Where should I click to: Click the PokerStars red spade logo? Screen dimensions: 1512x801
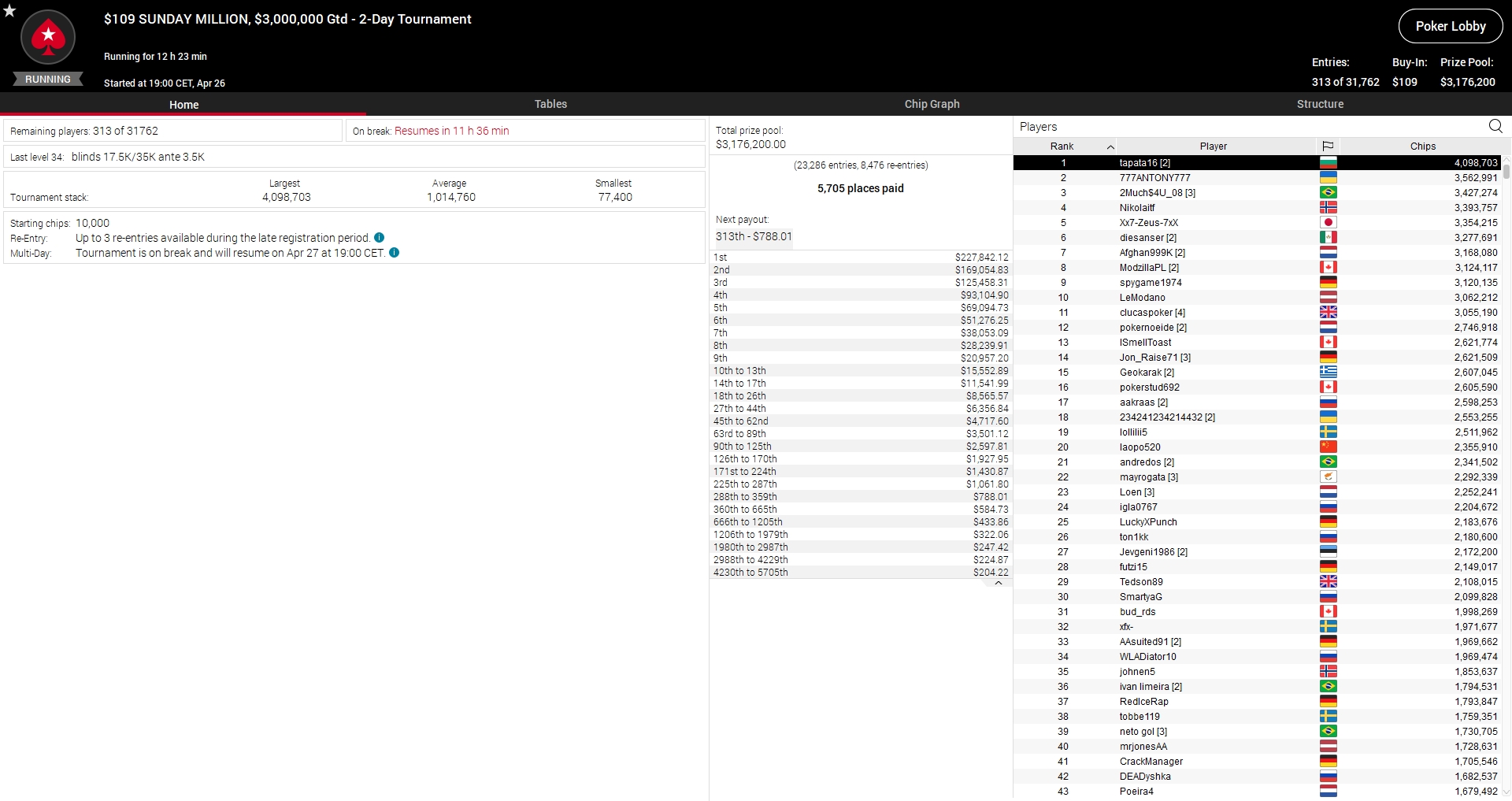pyautogui.click(x=48, y=37)
